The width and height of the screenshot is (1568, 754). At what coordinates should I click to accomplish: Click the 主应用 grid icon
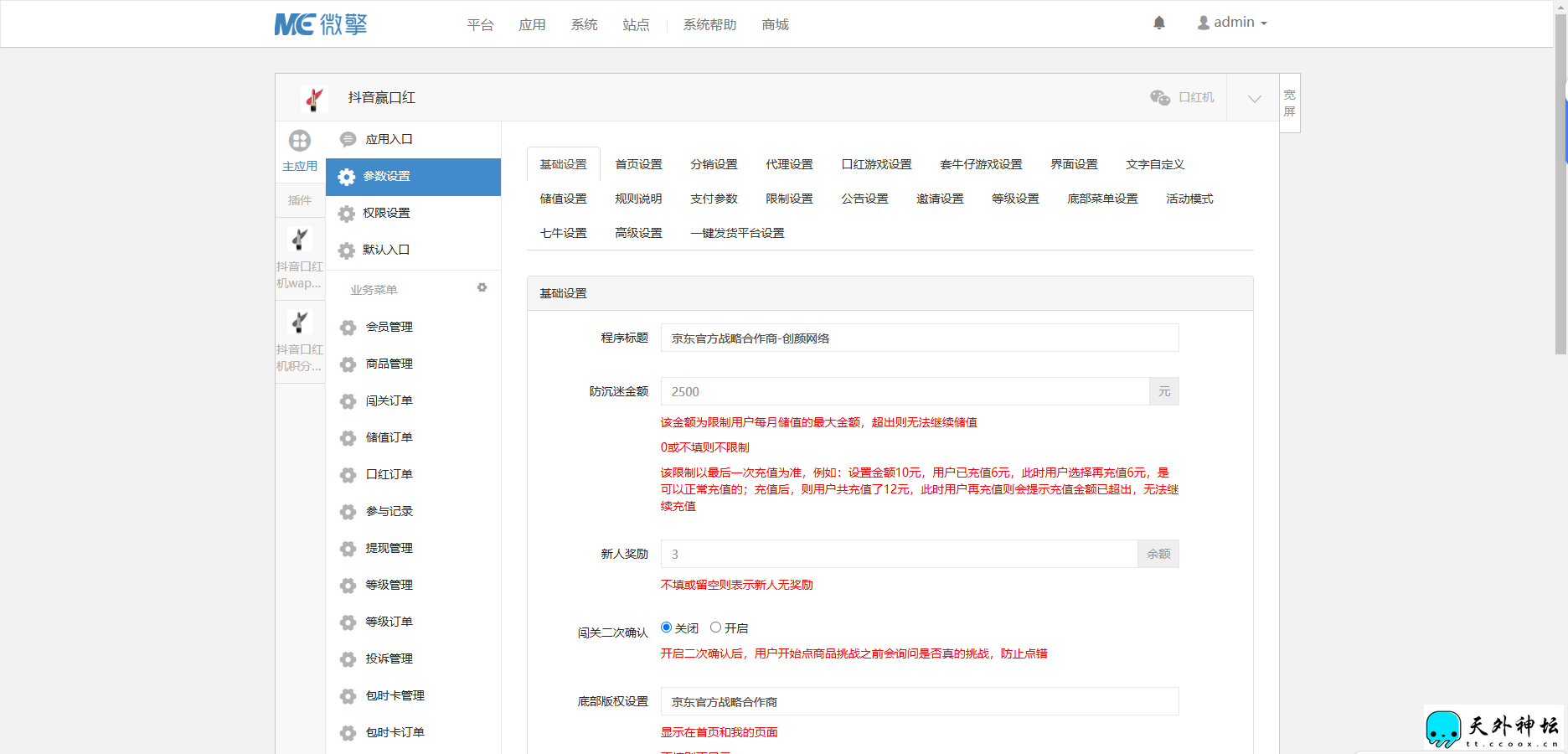(x=300, y=141)
